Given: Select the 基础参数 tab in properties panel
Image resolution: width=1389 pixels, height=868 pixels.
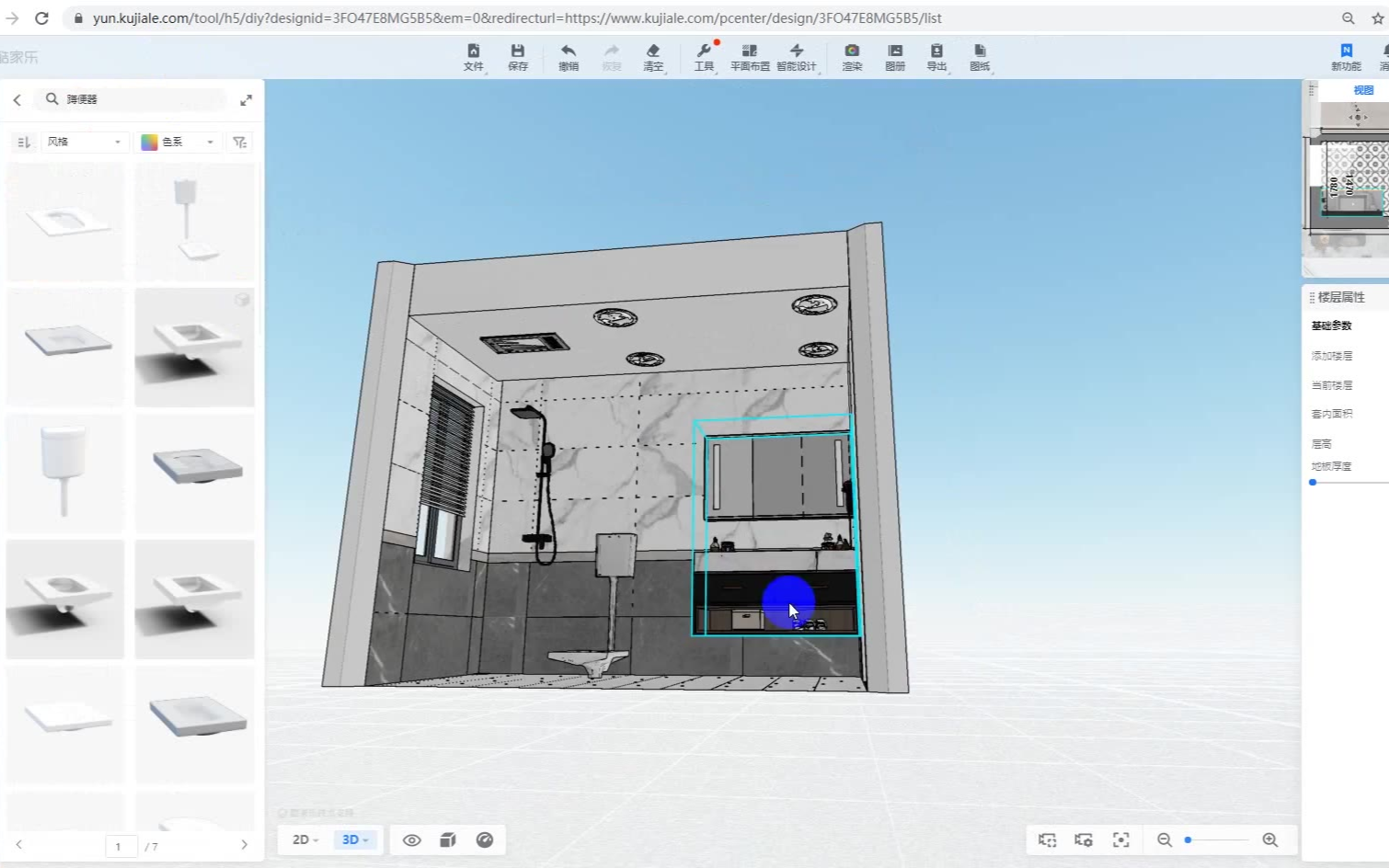Looking at the screenshot, I should (1331, 325).
